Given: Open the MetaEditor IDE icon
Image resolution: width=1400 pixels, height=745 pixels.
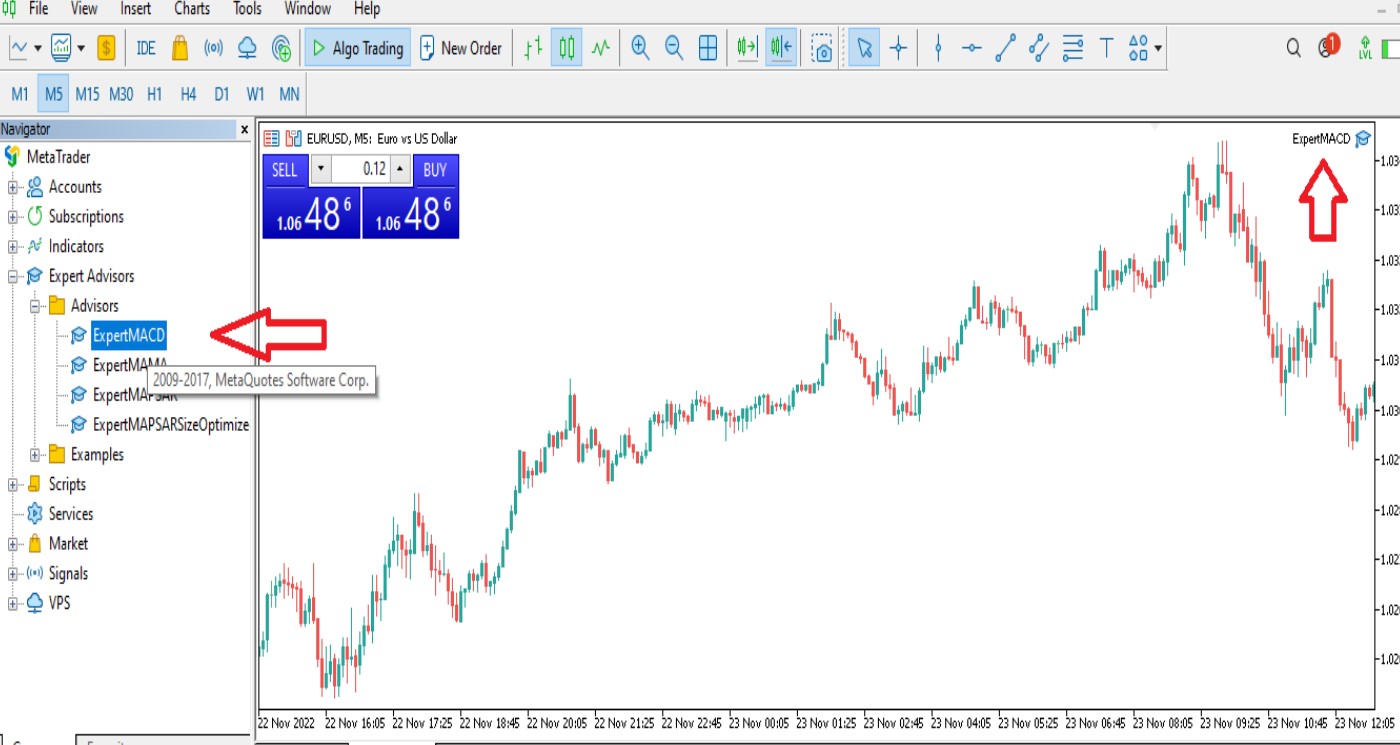Looking at the screenshot, I should [146, 48].
